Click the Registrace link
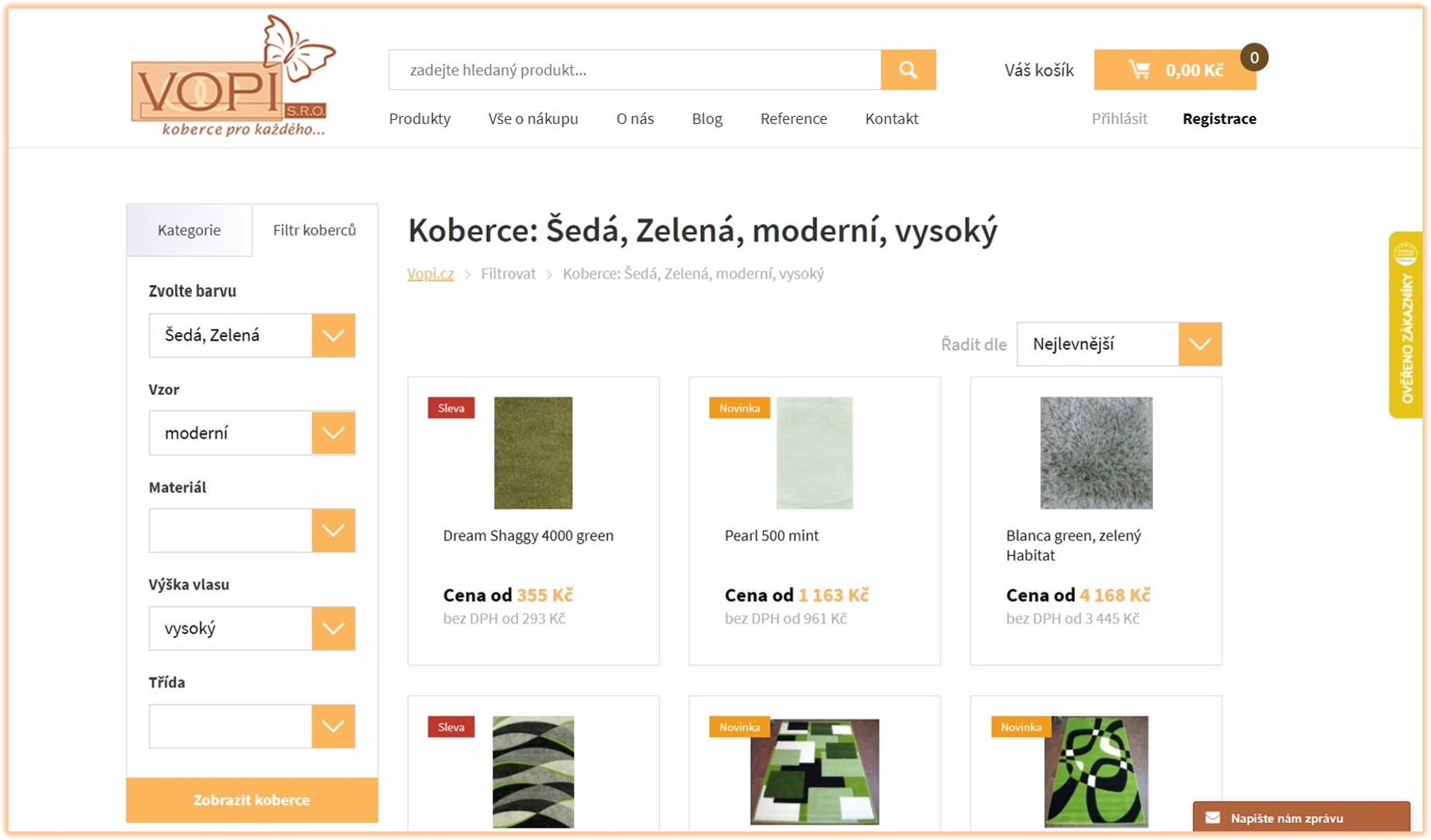The height and width of the screenshot is (840, 1431). tap(1219, 118)
